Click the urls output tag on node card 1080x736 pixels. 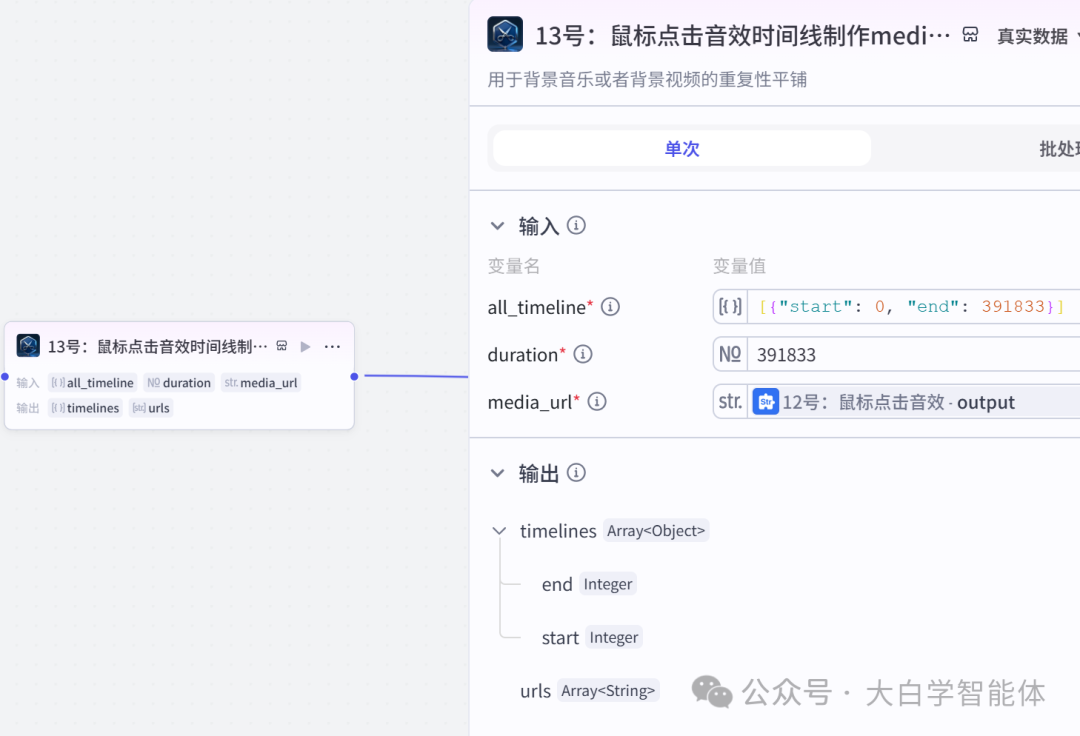[x=151, y=408]
